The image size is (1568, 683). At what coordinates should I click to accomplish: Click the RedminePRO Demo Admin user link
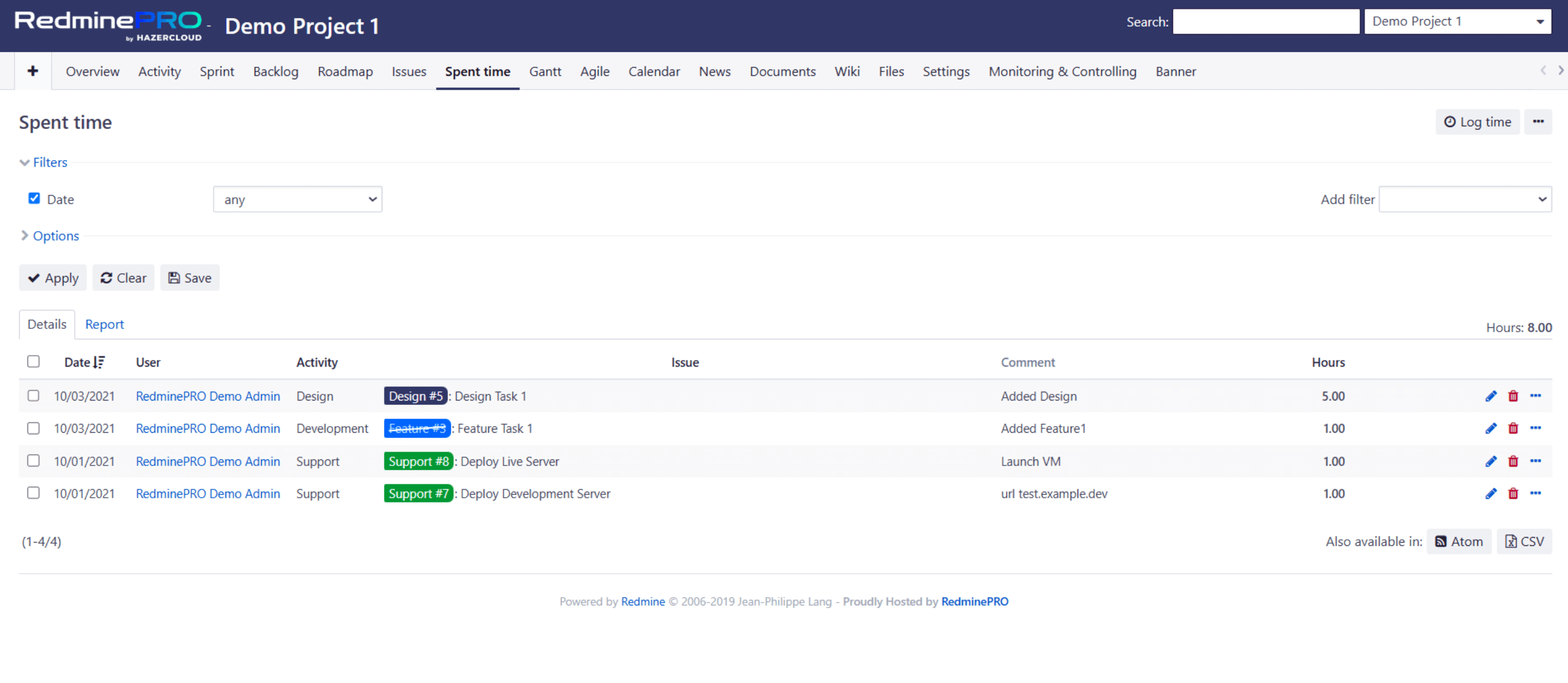[208, 396]
